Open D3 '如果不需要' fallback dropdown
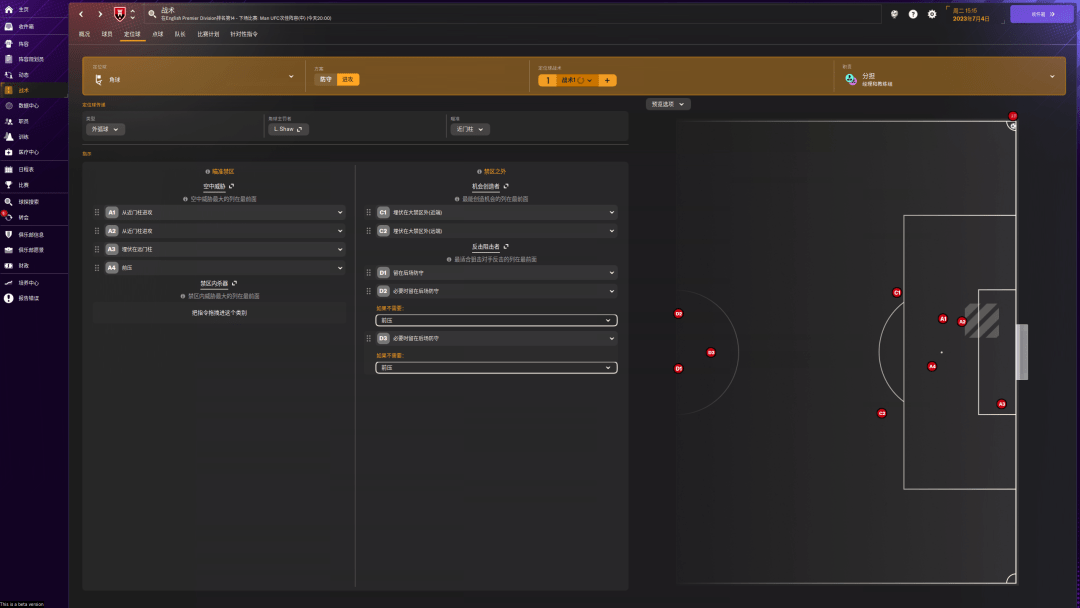The width and height of the screenshot is (1080, 608). [496, 368]
